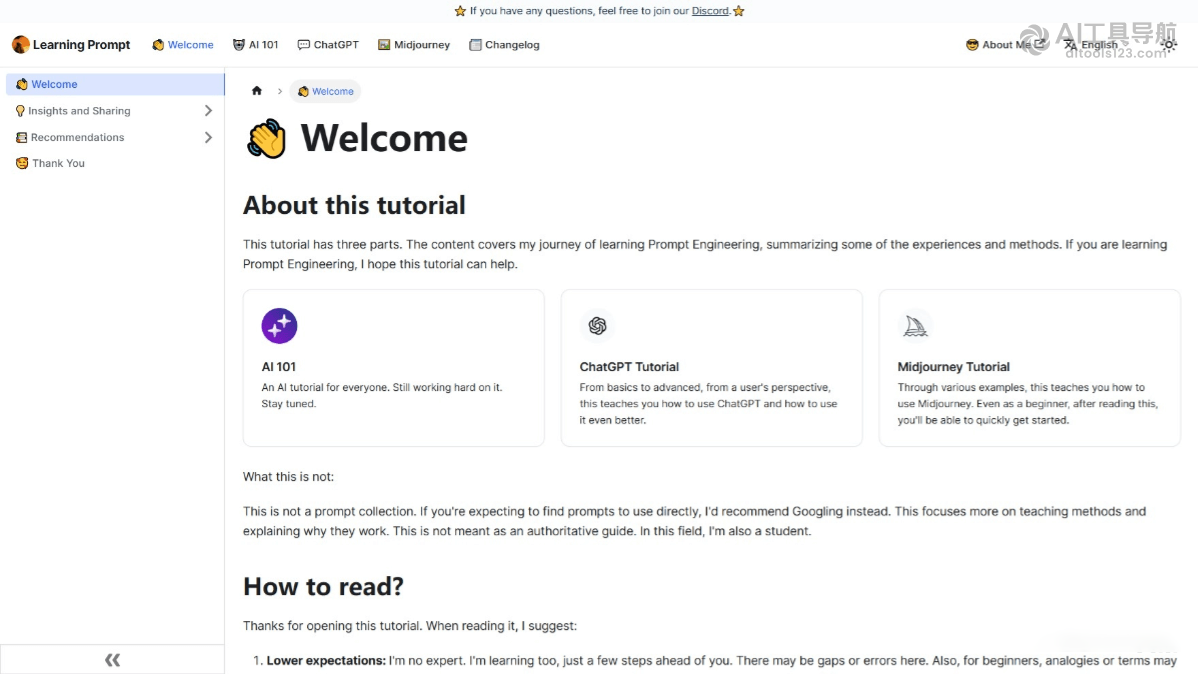Click the sunglasses emoji by About Me
The width and height of the screenshot is (1200, 675).
coord(972,45)
